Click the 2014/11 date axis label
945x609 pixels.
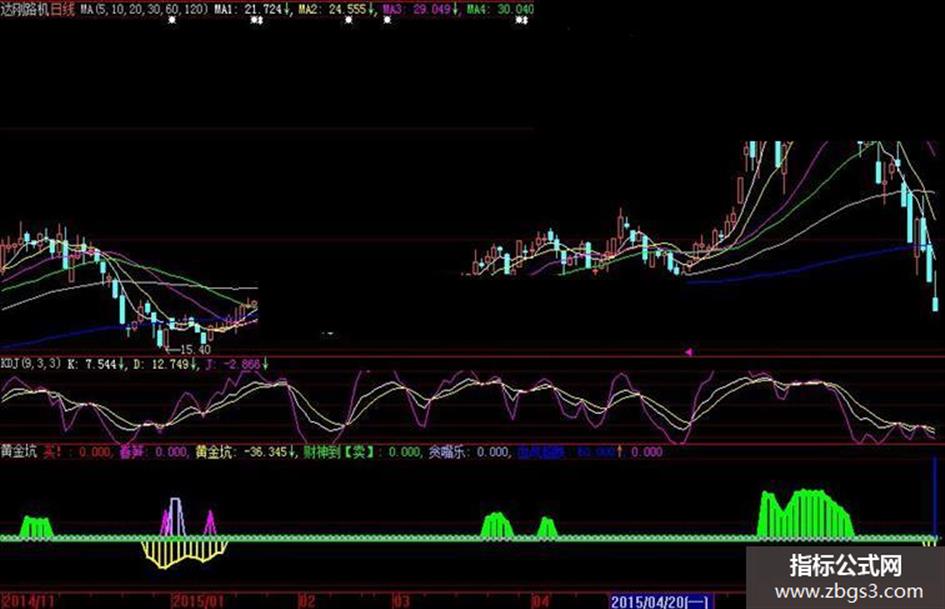[28, 601]
